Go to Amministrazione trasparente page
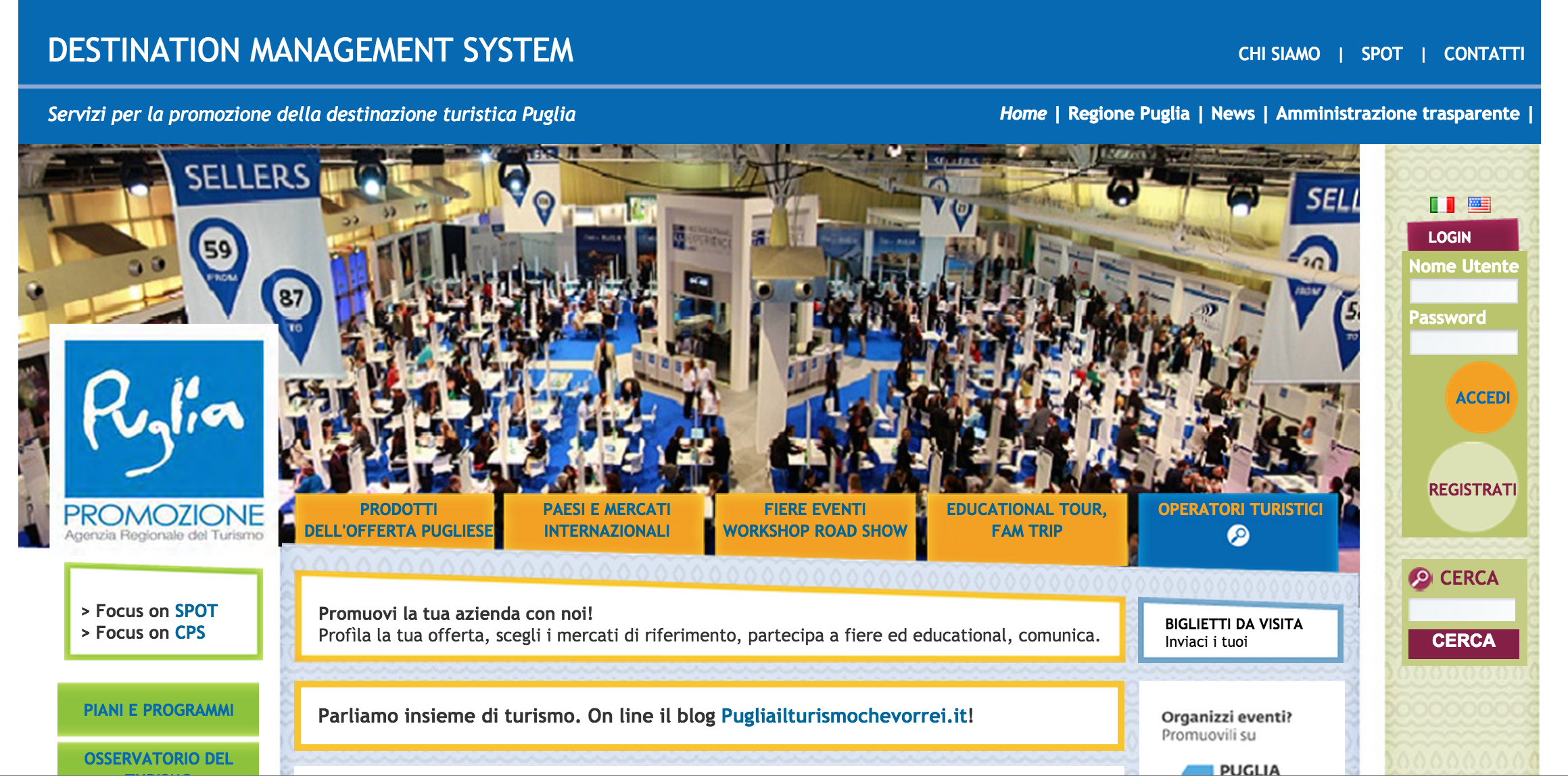1568x776 pixels. 1397,114
